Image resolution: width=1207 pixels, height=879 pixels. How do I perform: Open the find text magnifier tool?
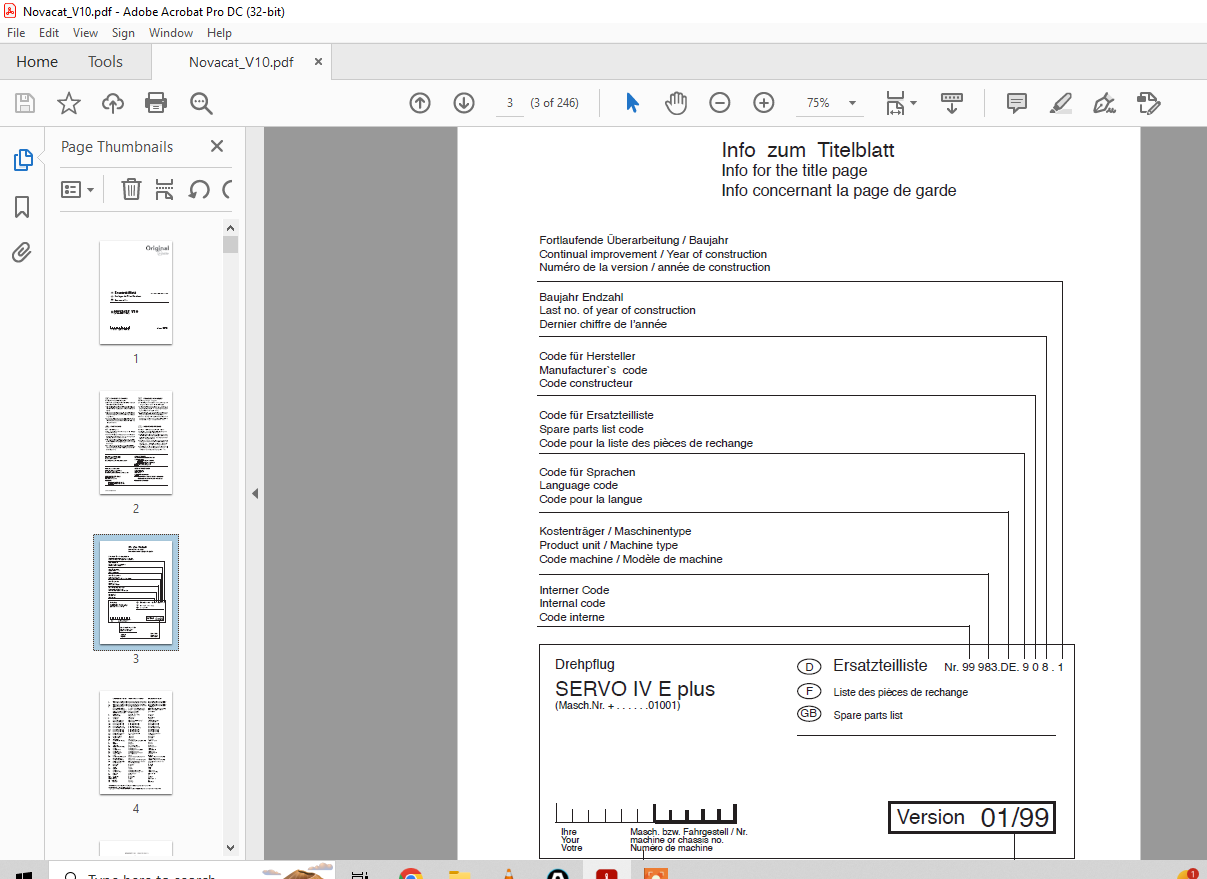coord(201,102)
